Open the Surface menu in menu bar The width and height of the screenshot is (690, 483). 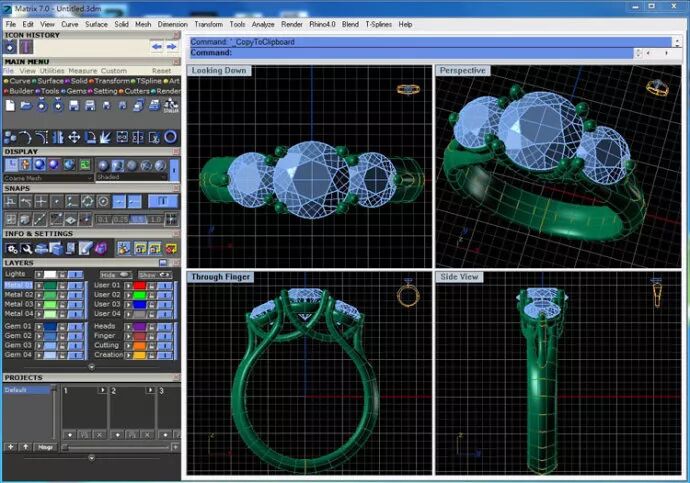pyautogui.click(x=96, y=24)
